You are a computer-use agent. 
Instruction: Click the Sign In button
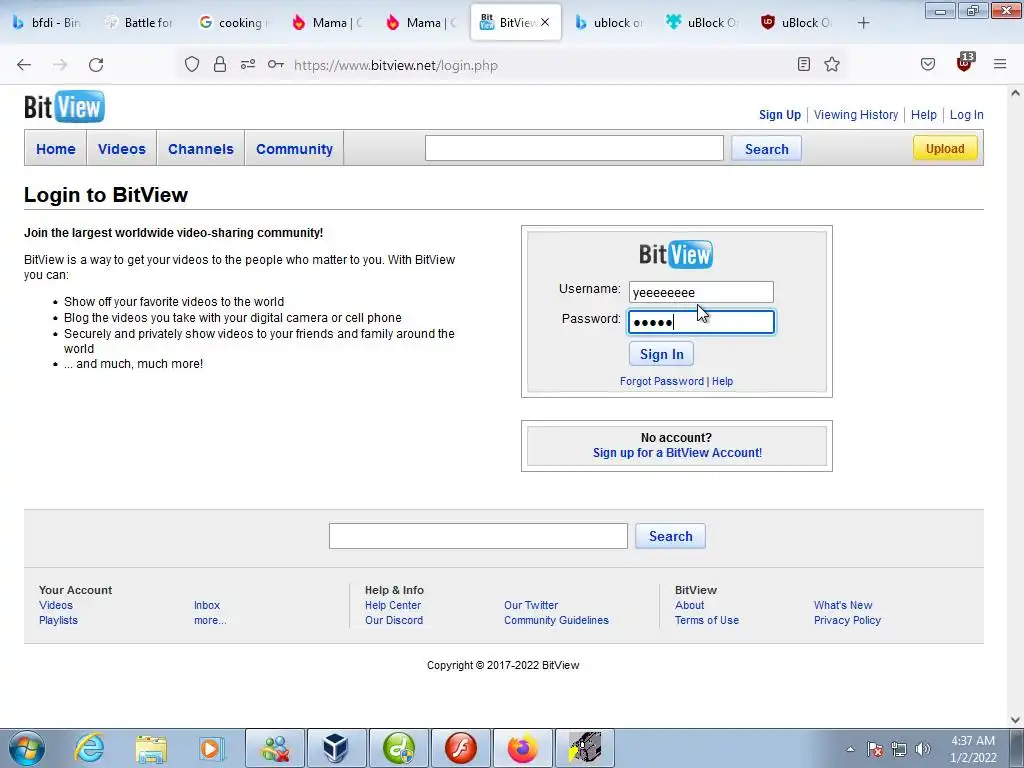coord(662,354)
